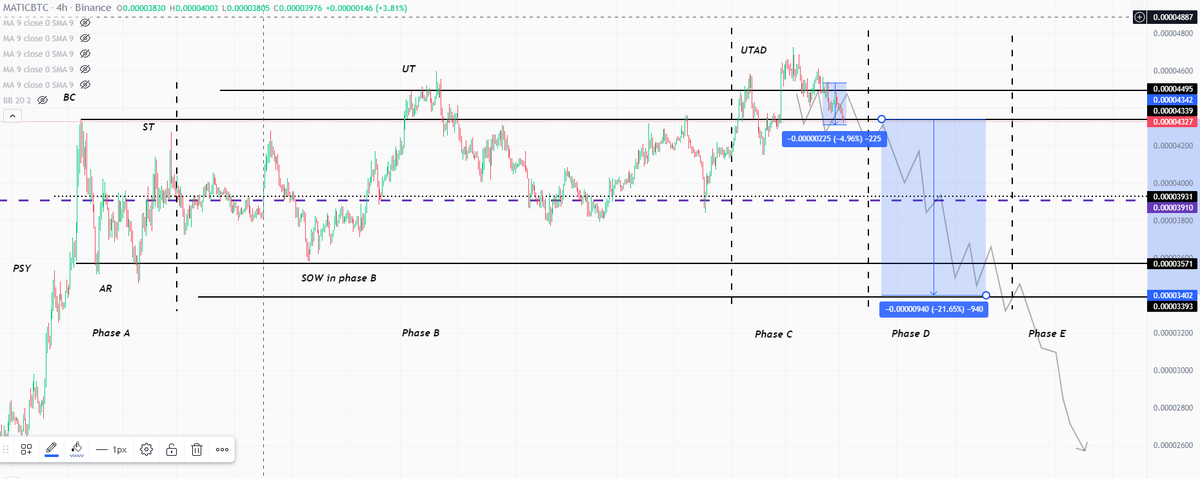
Task: Select the 0.00003393 price axis label
Action: [x=1172, y=306]
